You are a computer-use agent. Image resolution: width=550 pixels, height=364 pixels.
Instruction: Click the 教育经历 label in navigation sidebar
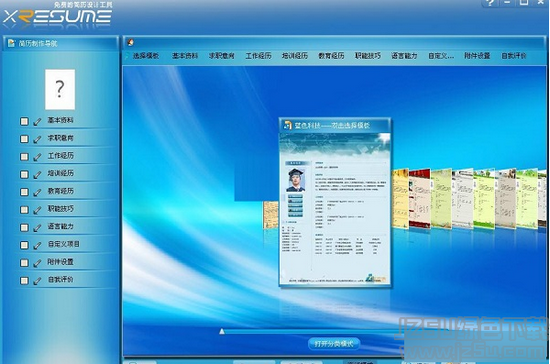coord(61,191)
